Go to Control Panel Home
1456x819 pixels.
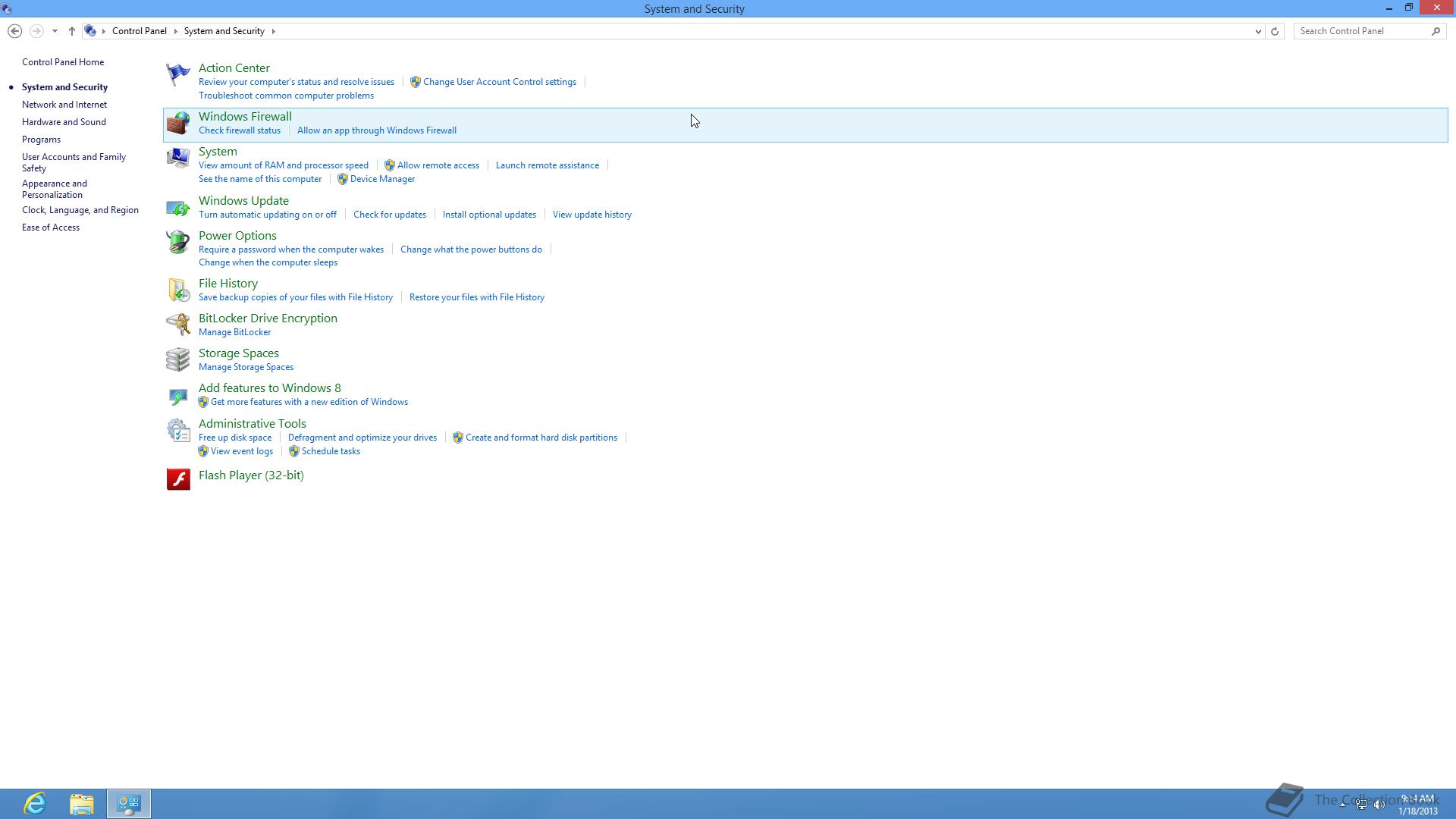pyautogui.click(x=63, y=62)
